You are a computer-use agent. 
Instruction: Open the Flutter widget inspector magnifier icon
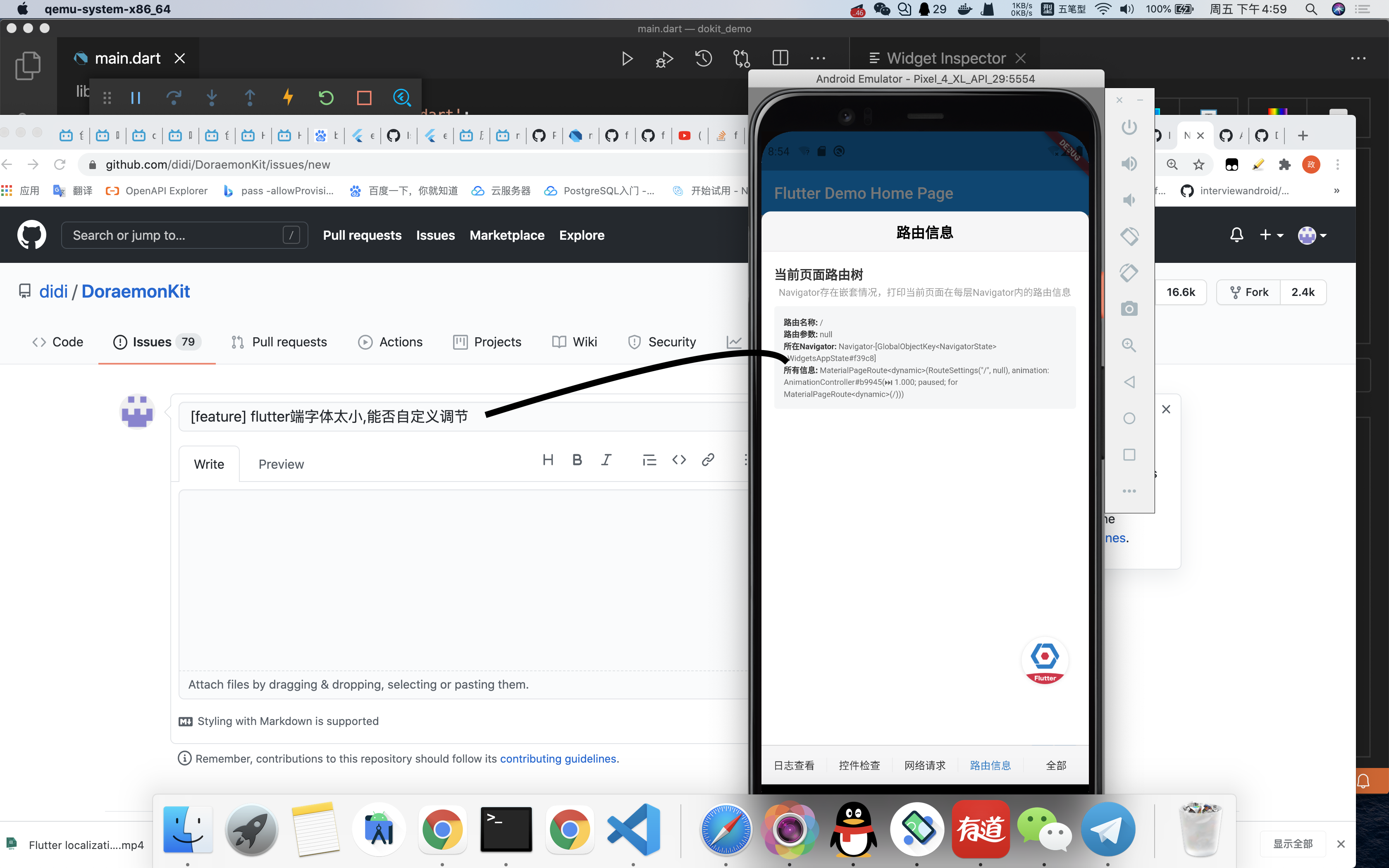pos(402,98)
